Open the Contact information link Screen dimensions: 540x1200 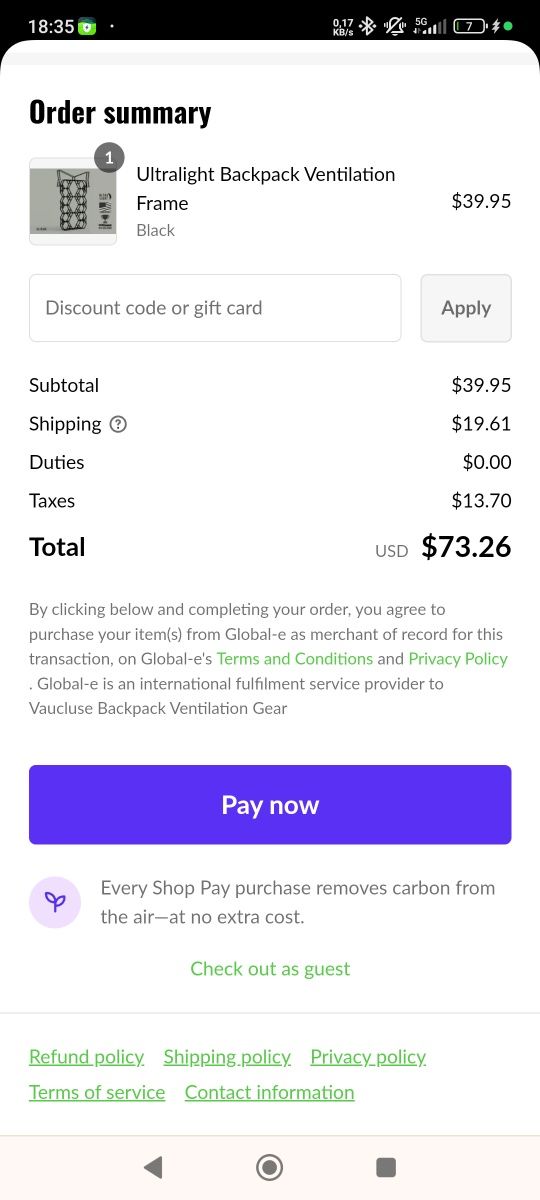tap(270, 1093)
